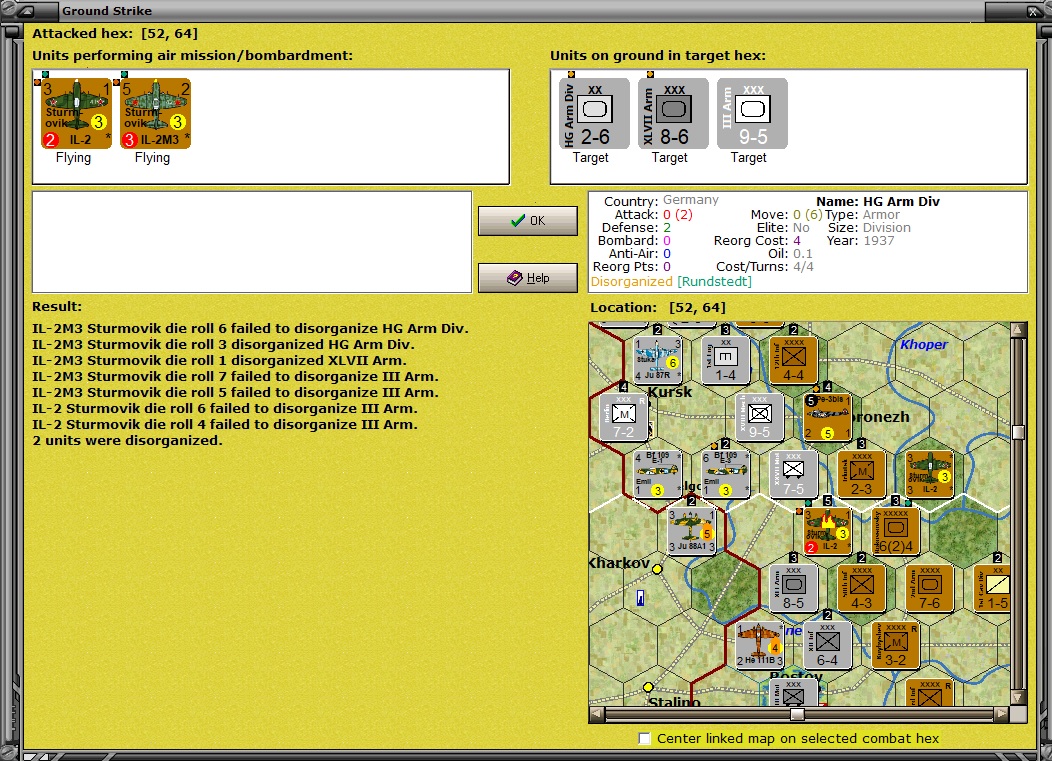Click result line 'die roll 3 disorganized HG Arm Div'
The width and height of the screenshot is (1052, 761).
click(223, 344)
